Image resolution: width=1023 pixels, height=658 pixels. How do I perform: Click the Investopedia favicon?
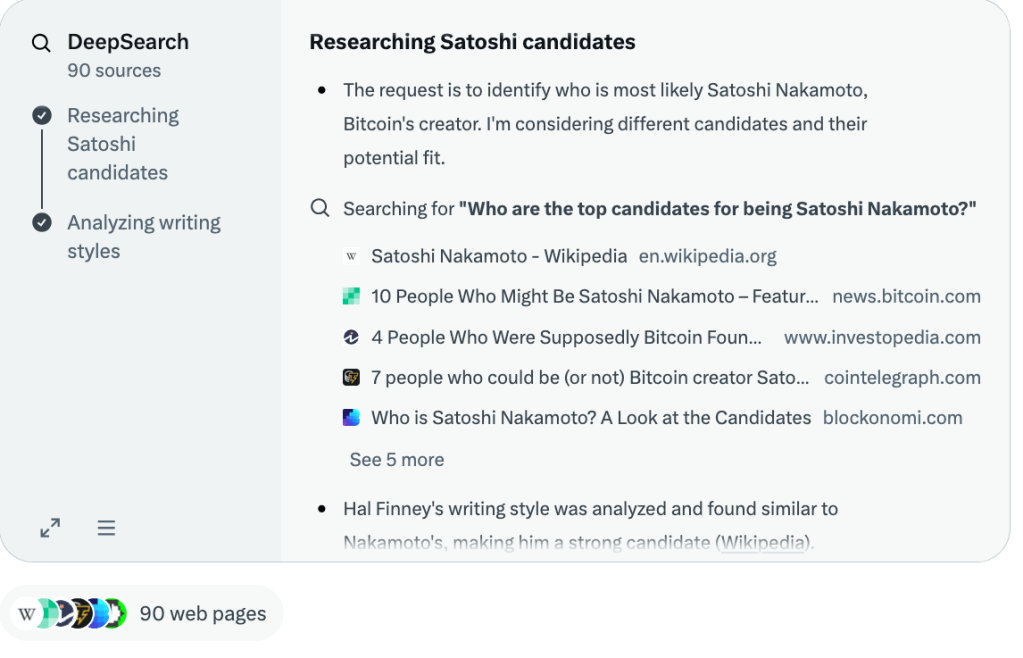coord(351,338)
